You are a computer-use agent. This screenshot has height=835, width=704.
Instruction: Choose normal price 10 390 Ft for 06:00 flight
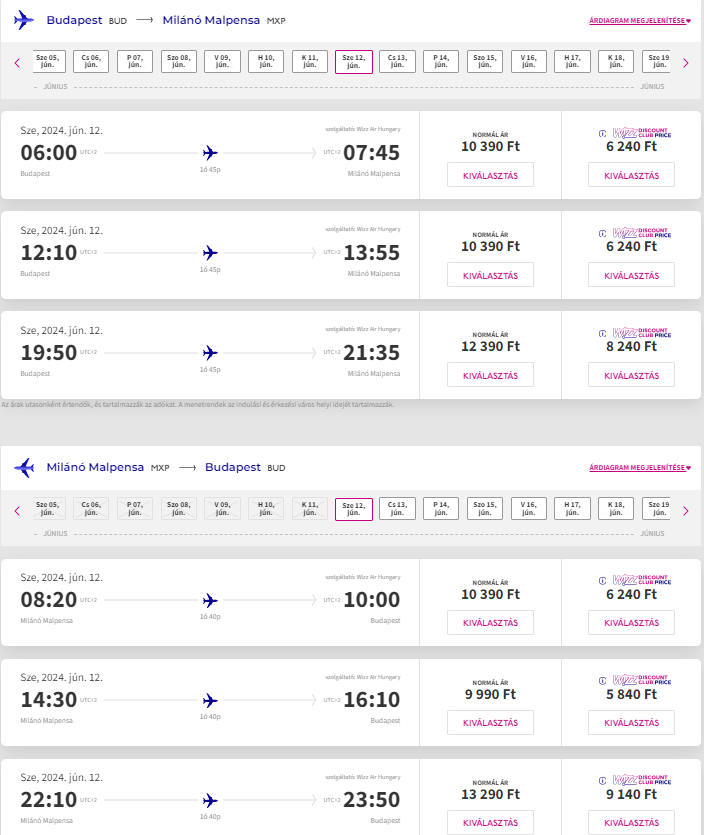coord(490,175)
